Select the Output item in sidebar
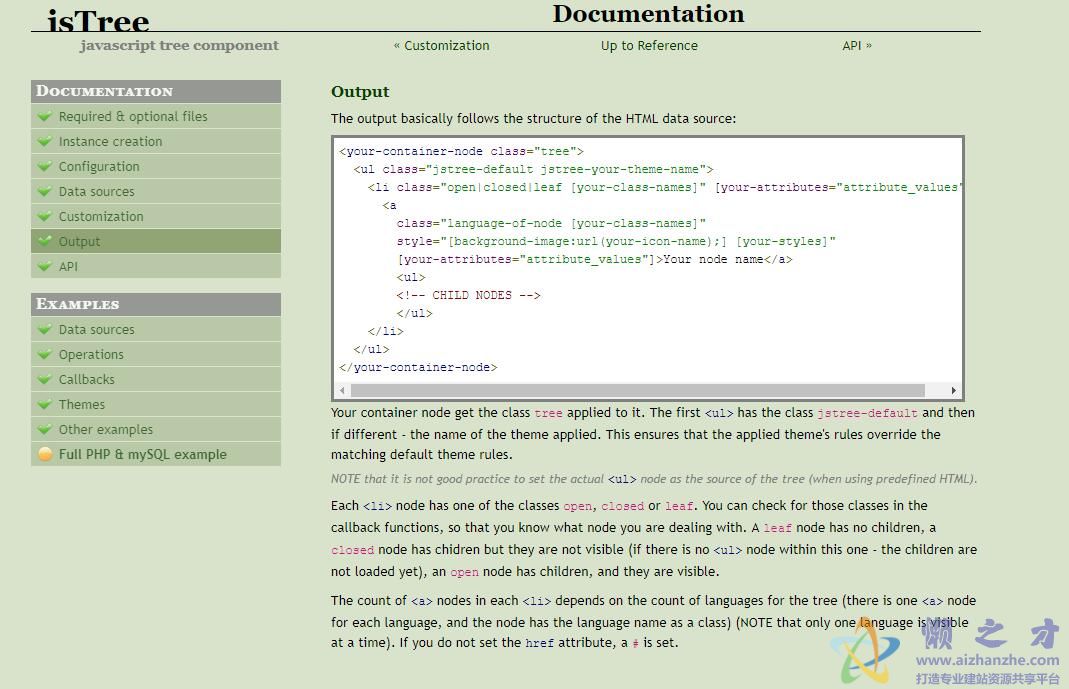Screen dimensions: 1069x689 pos(79,241)
